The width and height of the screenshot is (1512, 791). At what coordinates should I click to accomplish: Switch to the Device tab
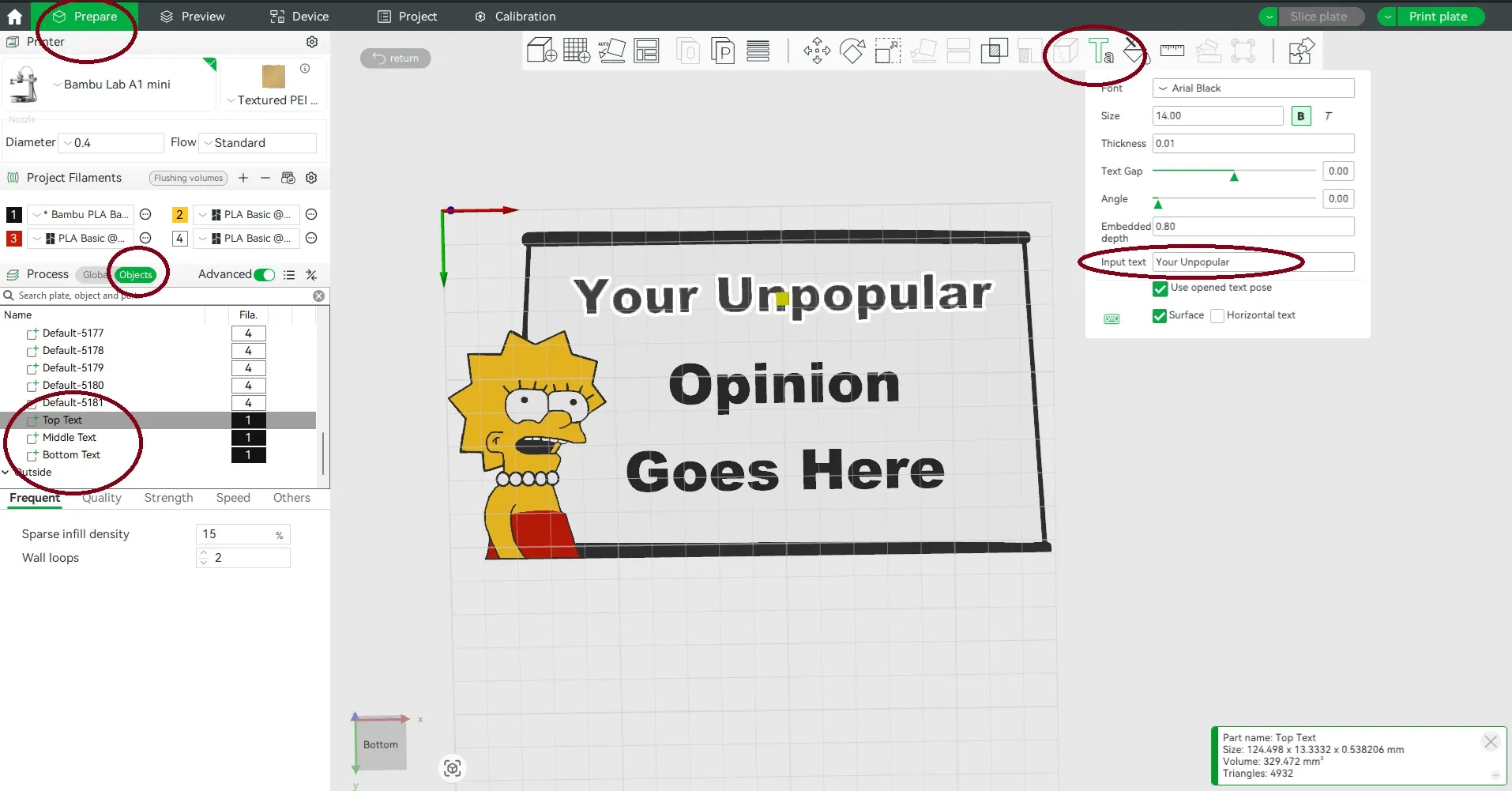point(299,17)
